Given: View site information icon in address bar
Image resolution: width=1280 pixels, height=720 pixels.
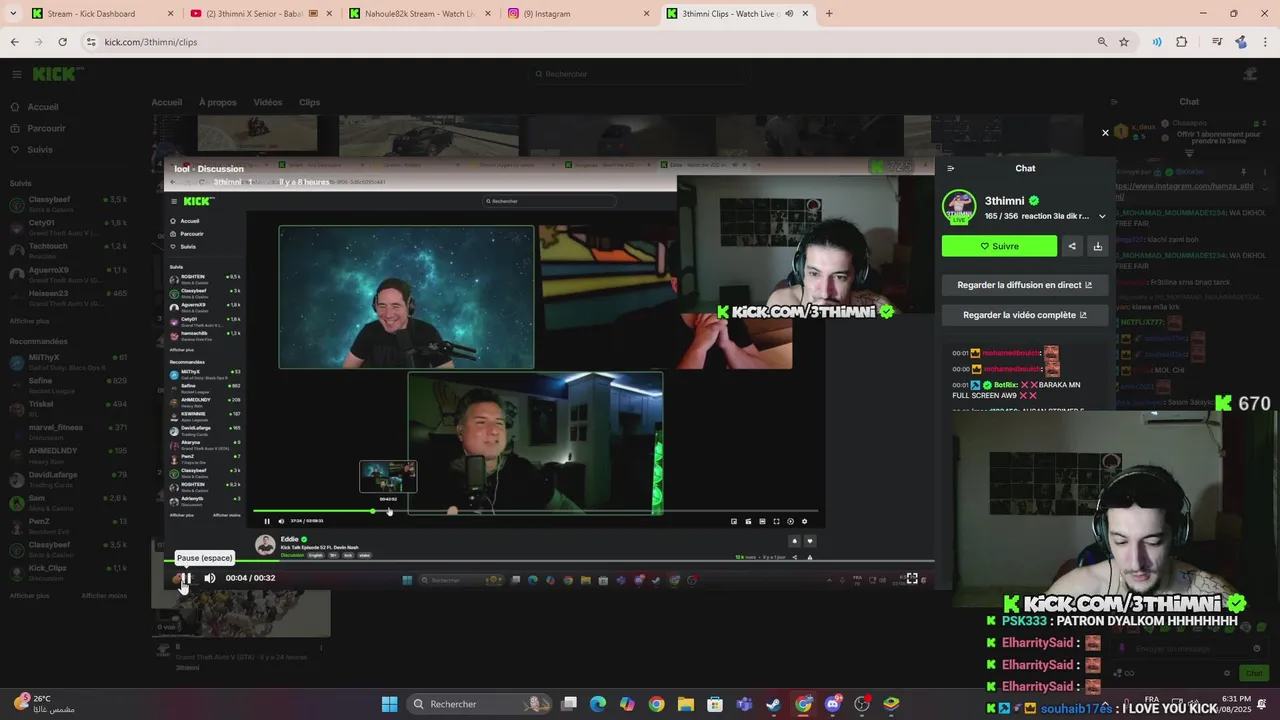Looking at the screenshot, I should pyautogui.click(x=91, y=42).
